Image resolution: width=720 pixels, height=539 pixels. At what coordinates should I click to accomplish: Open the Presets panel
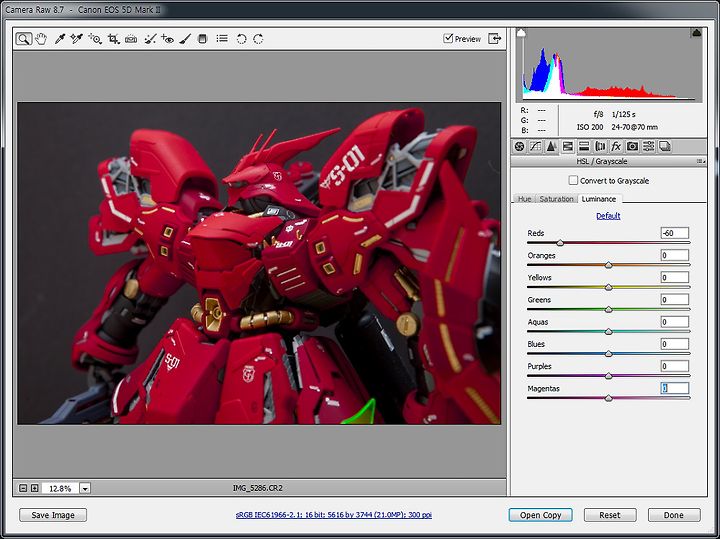click(x=648, y=146)
